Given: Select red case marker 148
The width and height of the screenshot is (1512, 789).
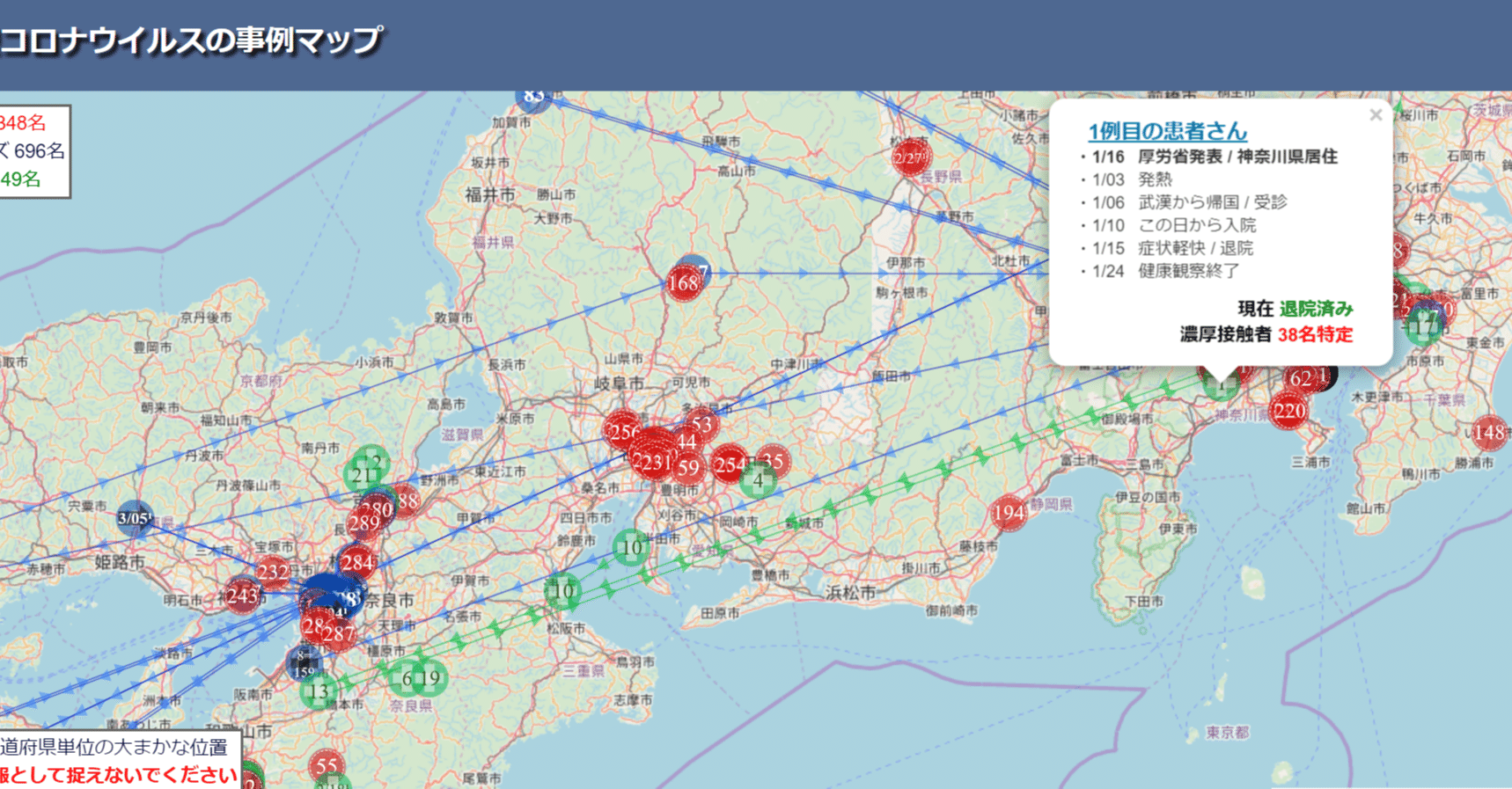Looking at the screenshot, I should coord(1490,432).
